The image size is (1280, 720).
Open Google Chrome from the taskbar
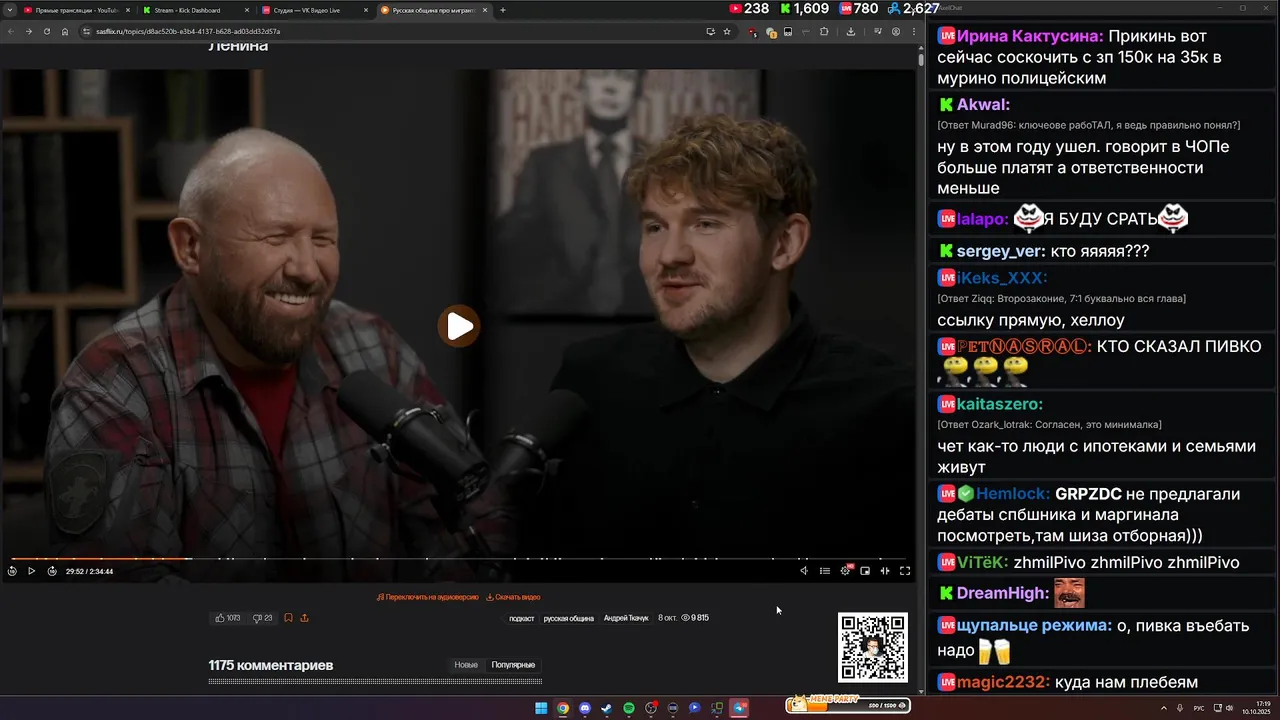coord(563,708)
